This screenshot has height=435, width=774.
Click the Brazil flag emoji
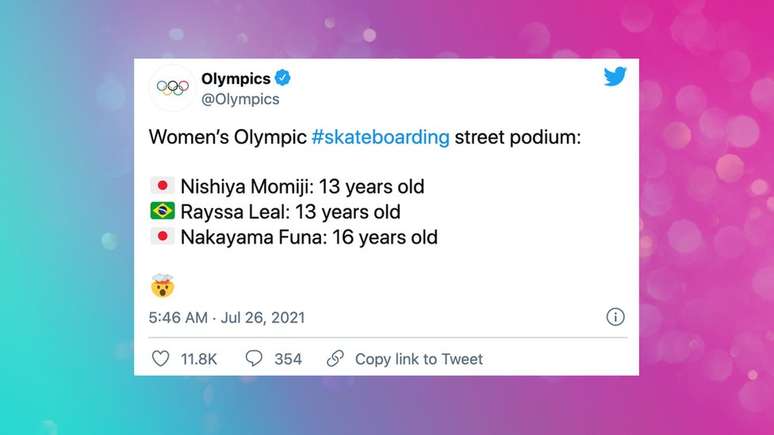click(x=162, y=211)
